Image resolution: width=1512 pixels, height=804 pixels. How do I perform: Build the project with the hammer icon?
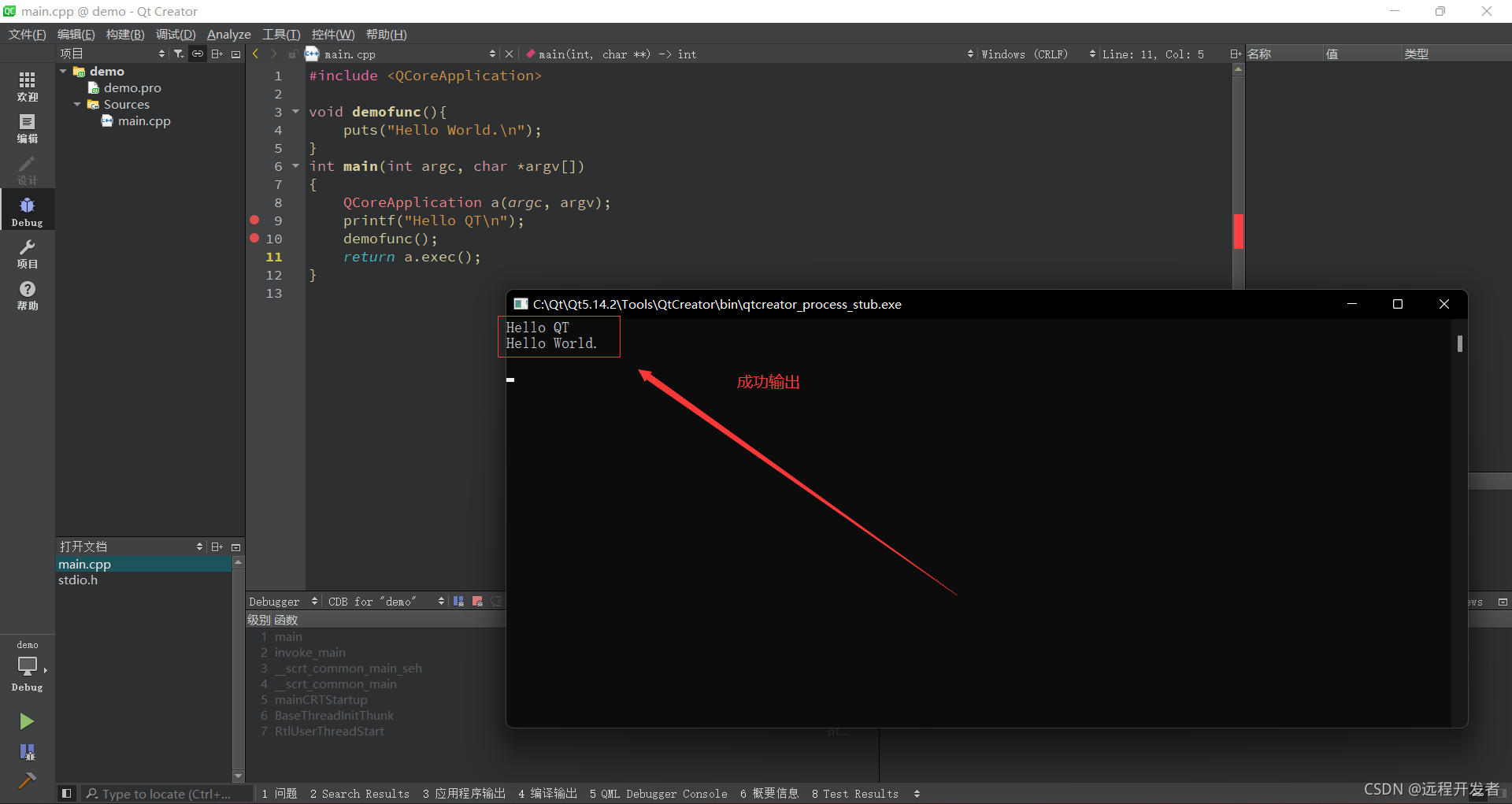click(27, 780)
